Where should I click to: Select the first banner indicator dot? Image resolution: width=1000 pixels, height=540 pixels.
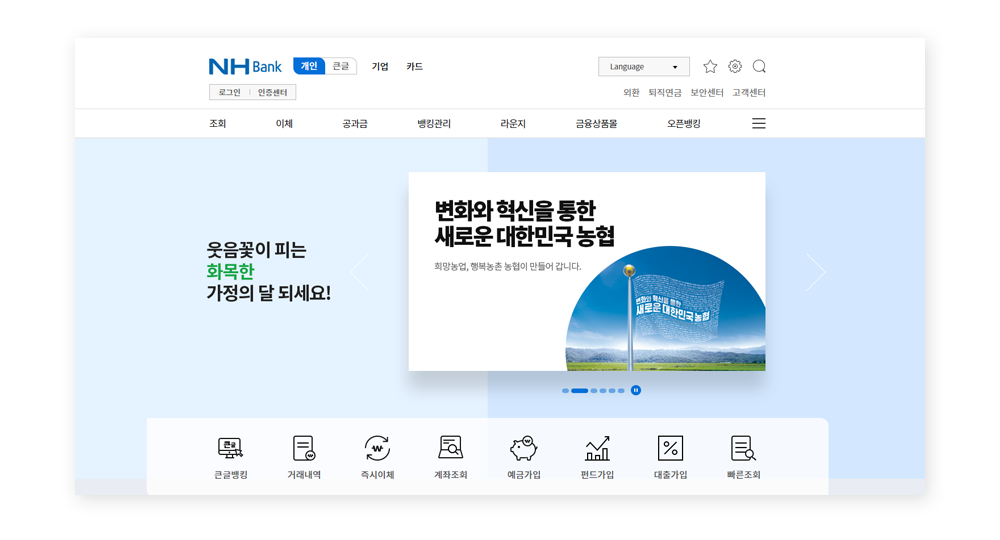coord(565,391)
